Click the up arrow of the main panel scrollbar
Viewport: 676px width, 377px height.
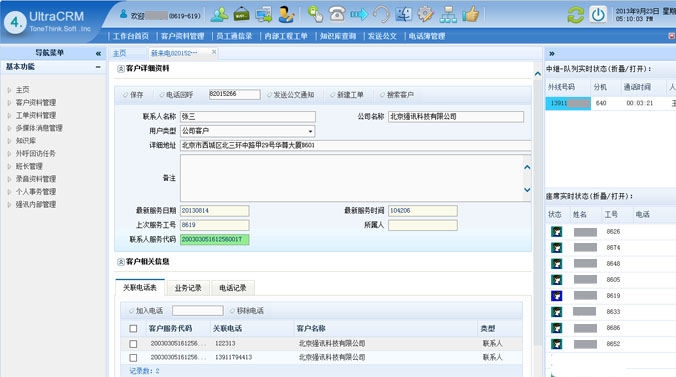pyautogui.click(x=538, y=74)
